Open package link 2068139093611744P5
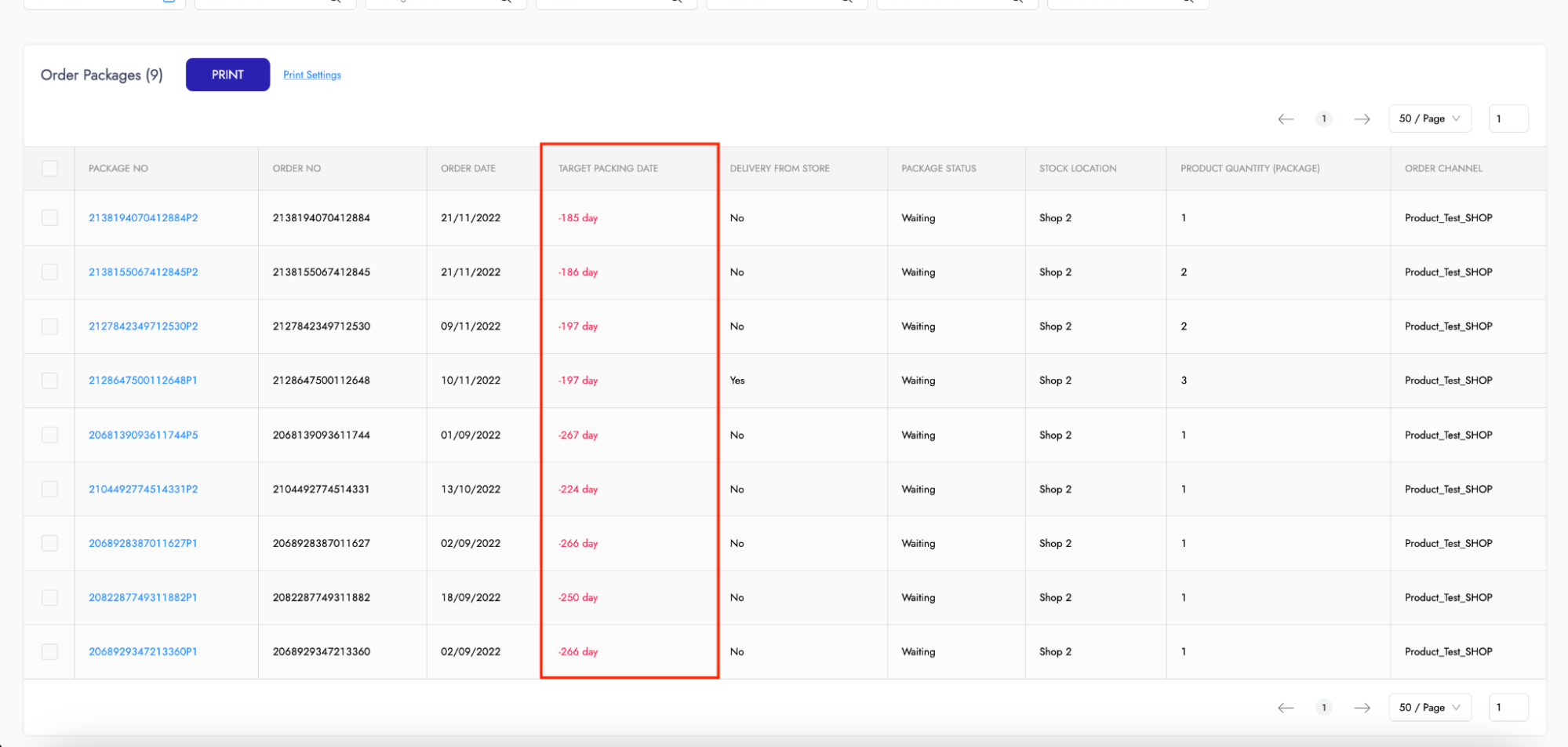 (x=143, y=435)
